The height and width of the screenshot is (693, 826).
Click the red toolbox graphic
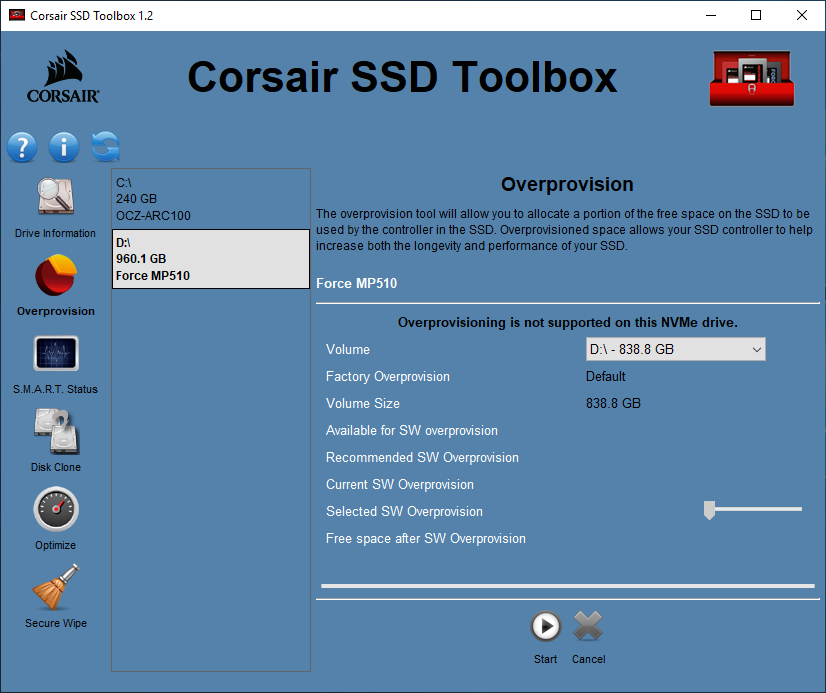point(751,76)
